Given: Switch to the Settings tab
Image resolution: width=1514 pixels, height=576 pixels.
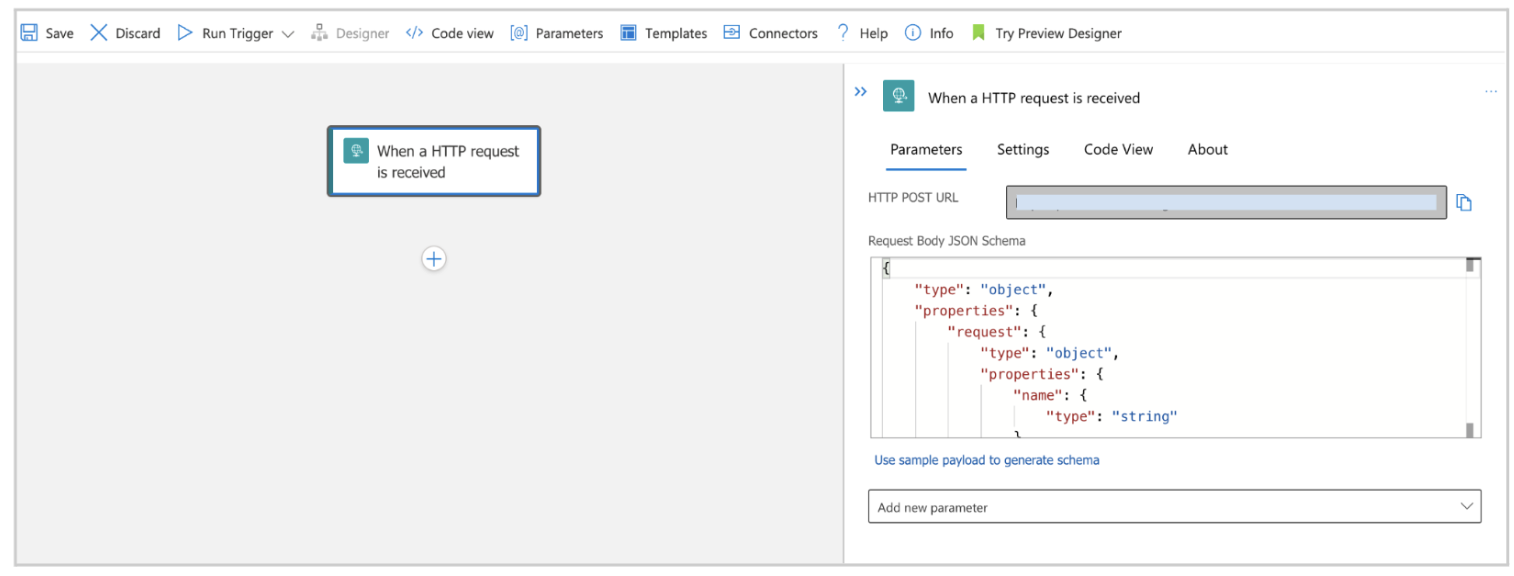Looking at the screenshot, I should point(1022,150).
